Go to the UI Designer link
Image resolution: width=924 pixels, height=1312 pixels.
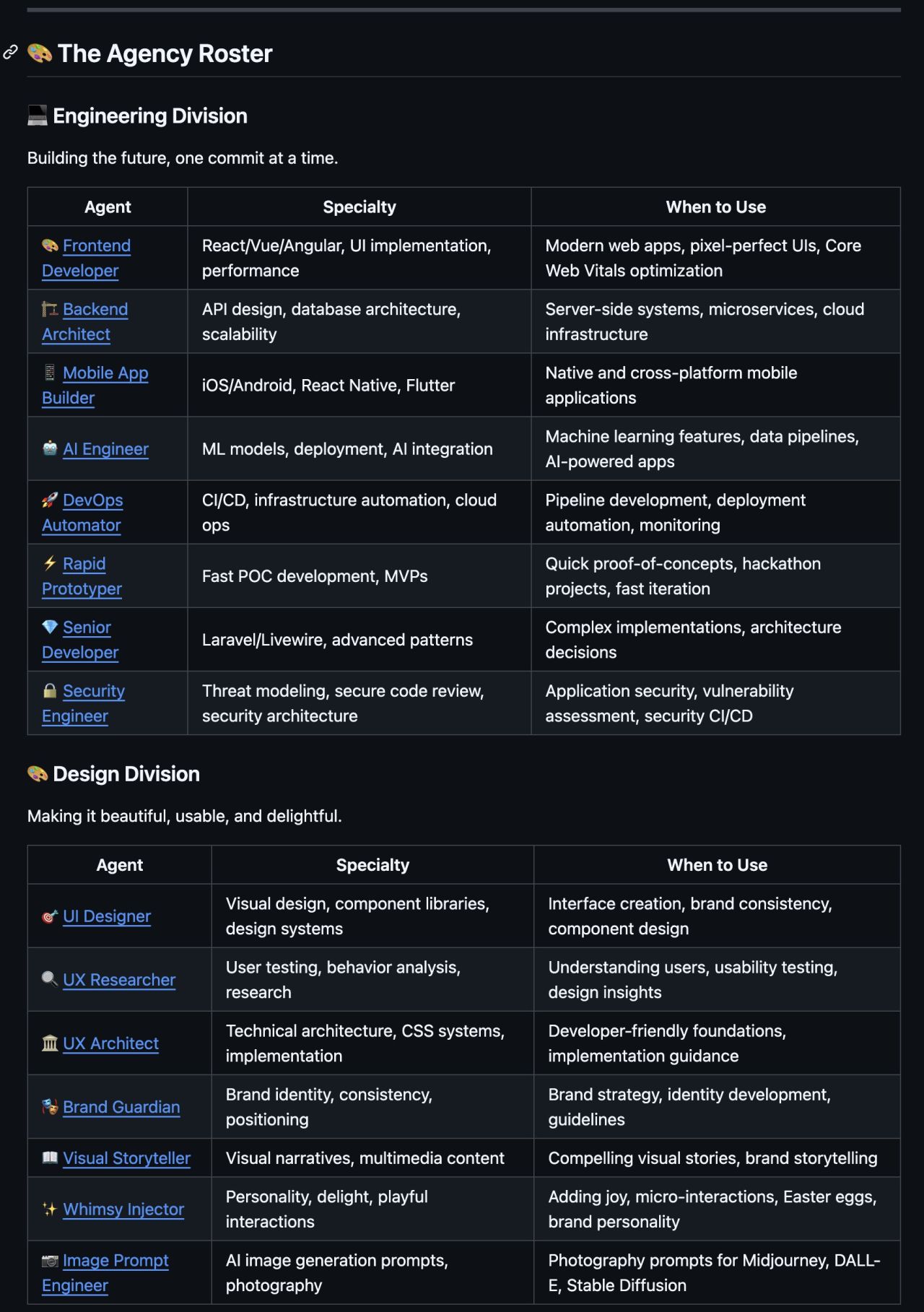(107, 916)
